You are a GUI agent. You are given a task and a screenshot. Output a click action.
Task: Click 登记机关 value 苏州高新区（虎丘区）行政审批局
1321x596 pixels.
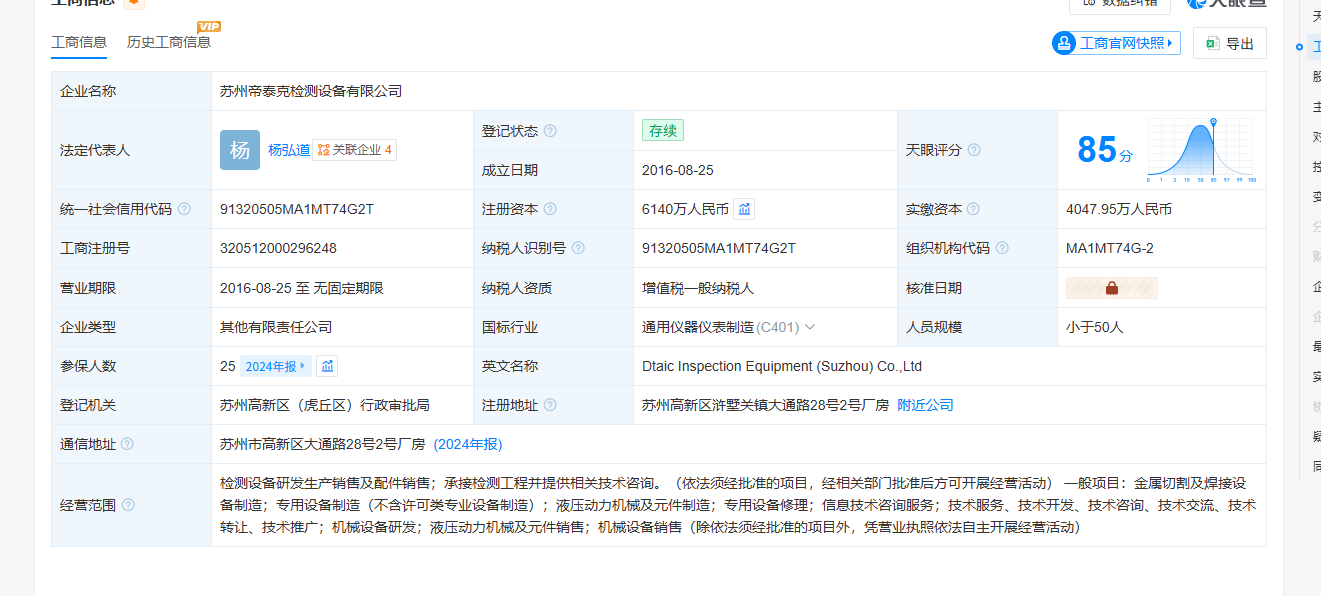coord(325,405)
